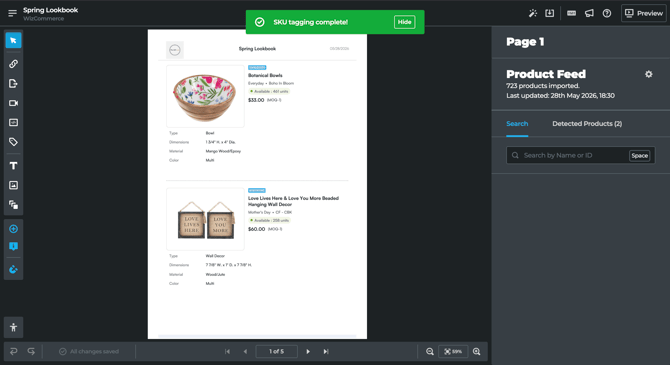Go to the previous page
670x365 pixels.
[245, 351]
